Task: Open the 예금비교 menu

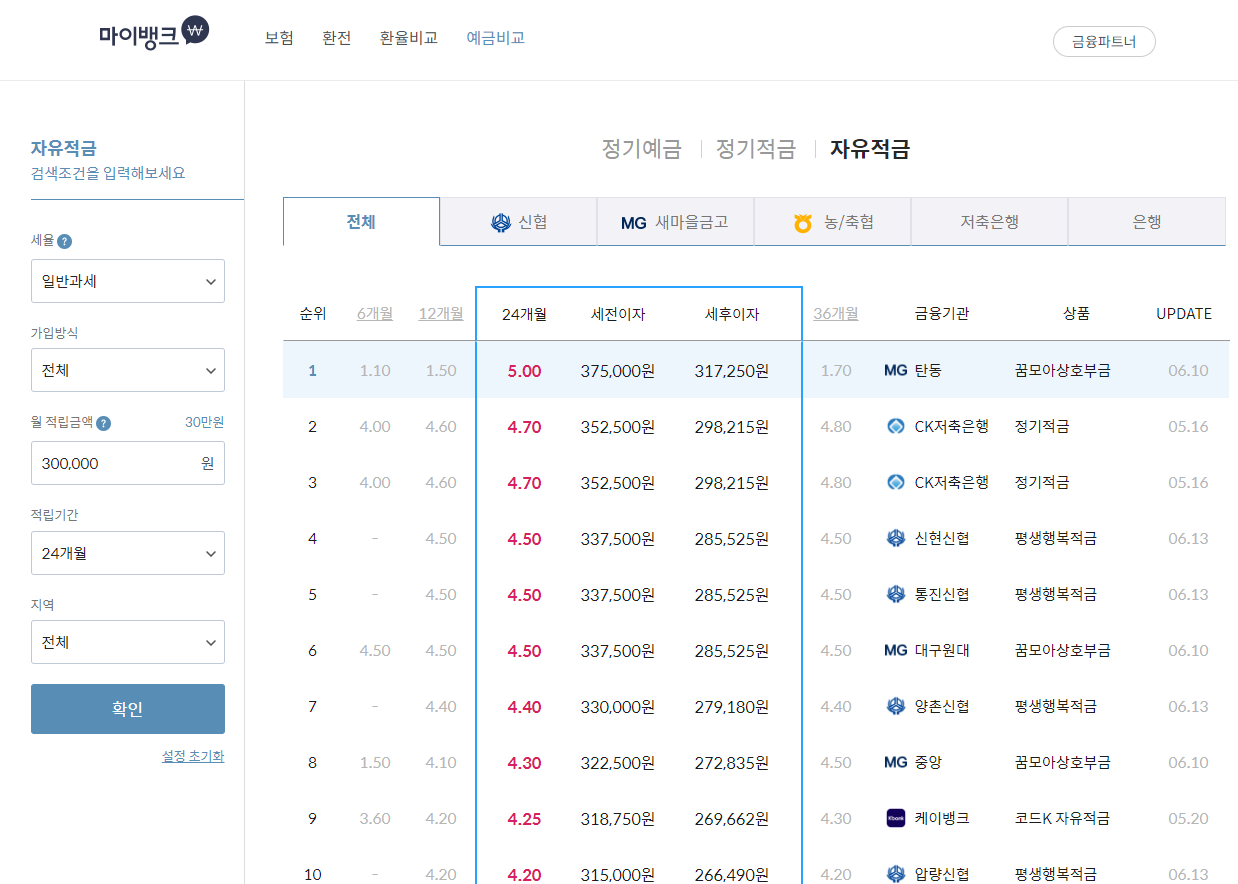Action: pos(496,38)
